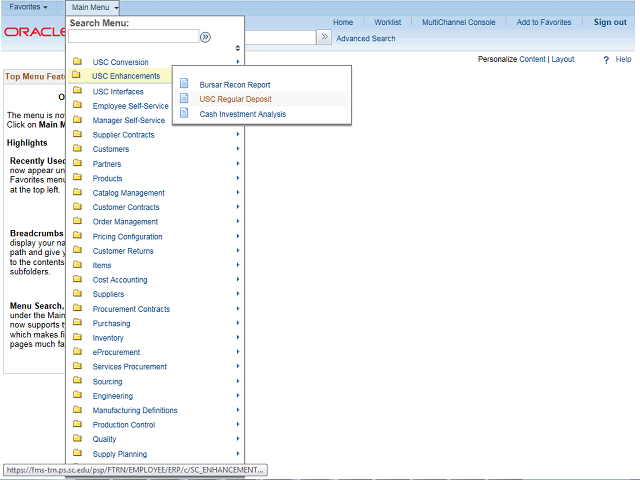This screenshot has width=640, height=480.
Task: Click the folder icon next to Employee Self-Service
Action: [x=78, y=105]
